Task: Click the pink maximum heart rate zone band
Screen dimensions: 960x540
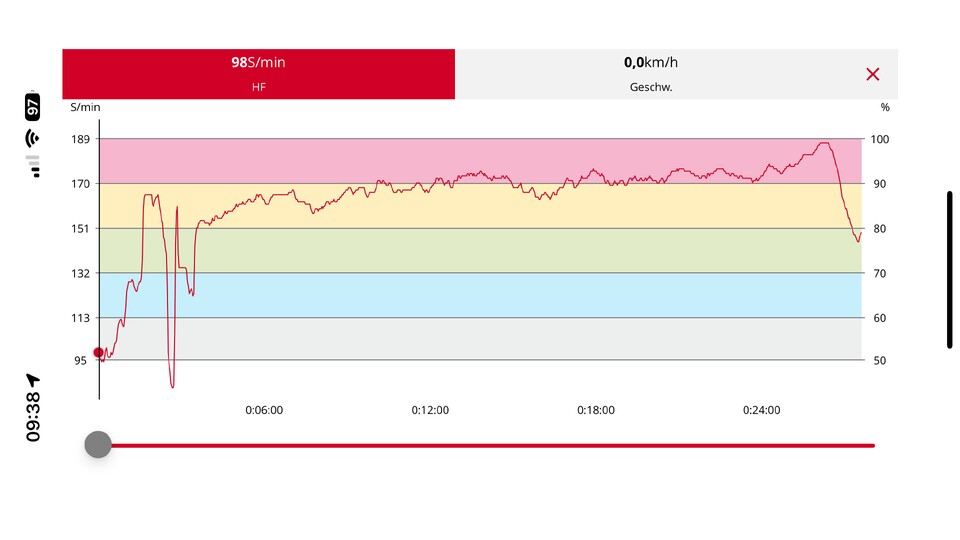Action: [480, 155]
